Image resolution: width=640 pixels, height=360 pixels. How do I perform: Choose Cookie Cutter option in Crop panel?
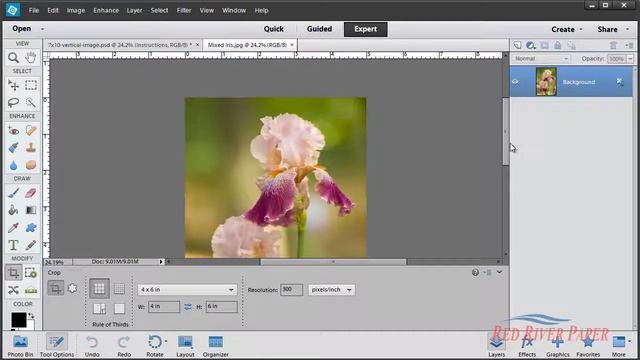[x=72, y=288]
